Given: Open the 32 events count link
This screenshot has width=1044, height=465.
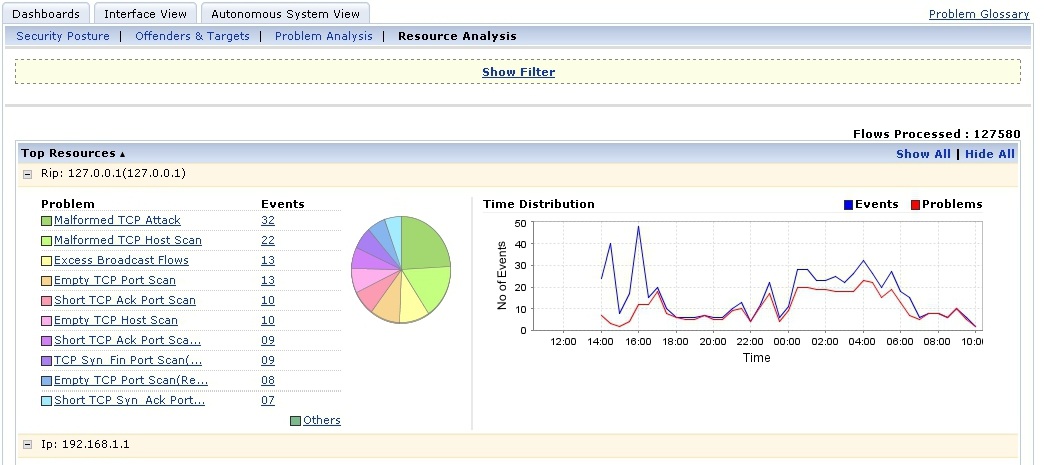Looking at the screenshot, I should coord(268,221).
